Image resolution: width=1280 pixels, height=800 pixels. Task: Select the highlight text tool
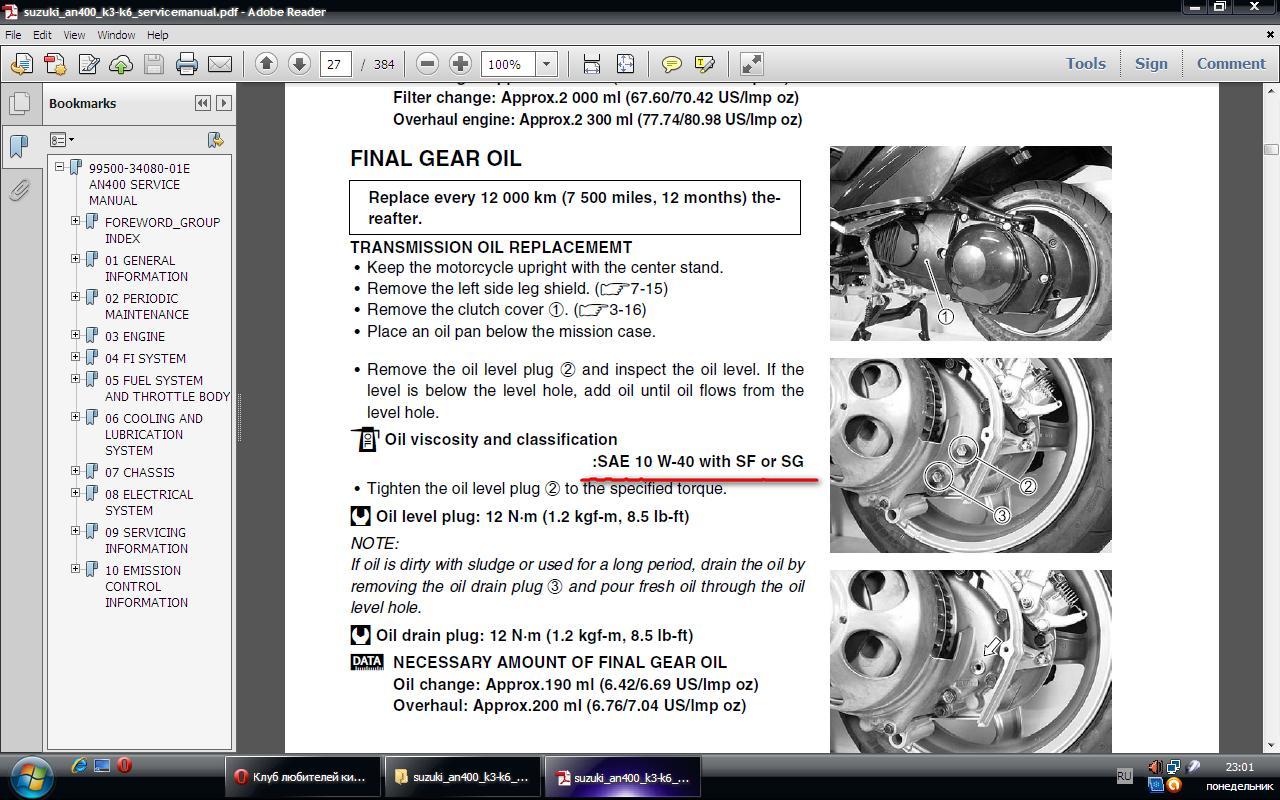pyautogui.click(x=705, y=64)
